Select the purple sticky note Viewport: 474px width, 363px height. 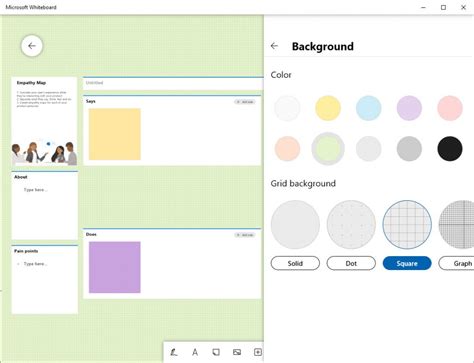(x=115, y=267)
